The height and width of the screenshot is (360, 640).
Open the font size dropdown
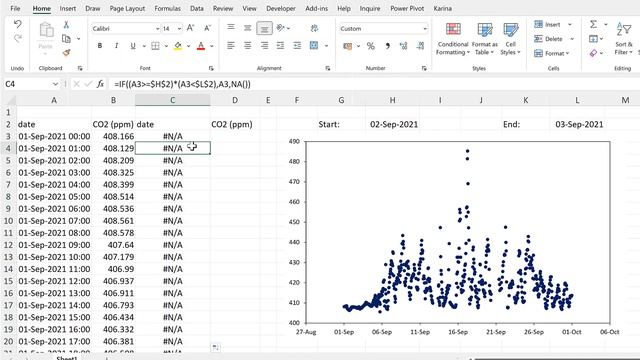point(179,29)
